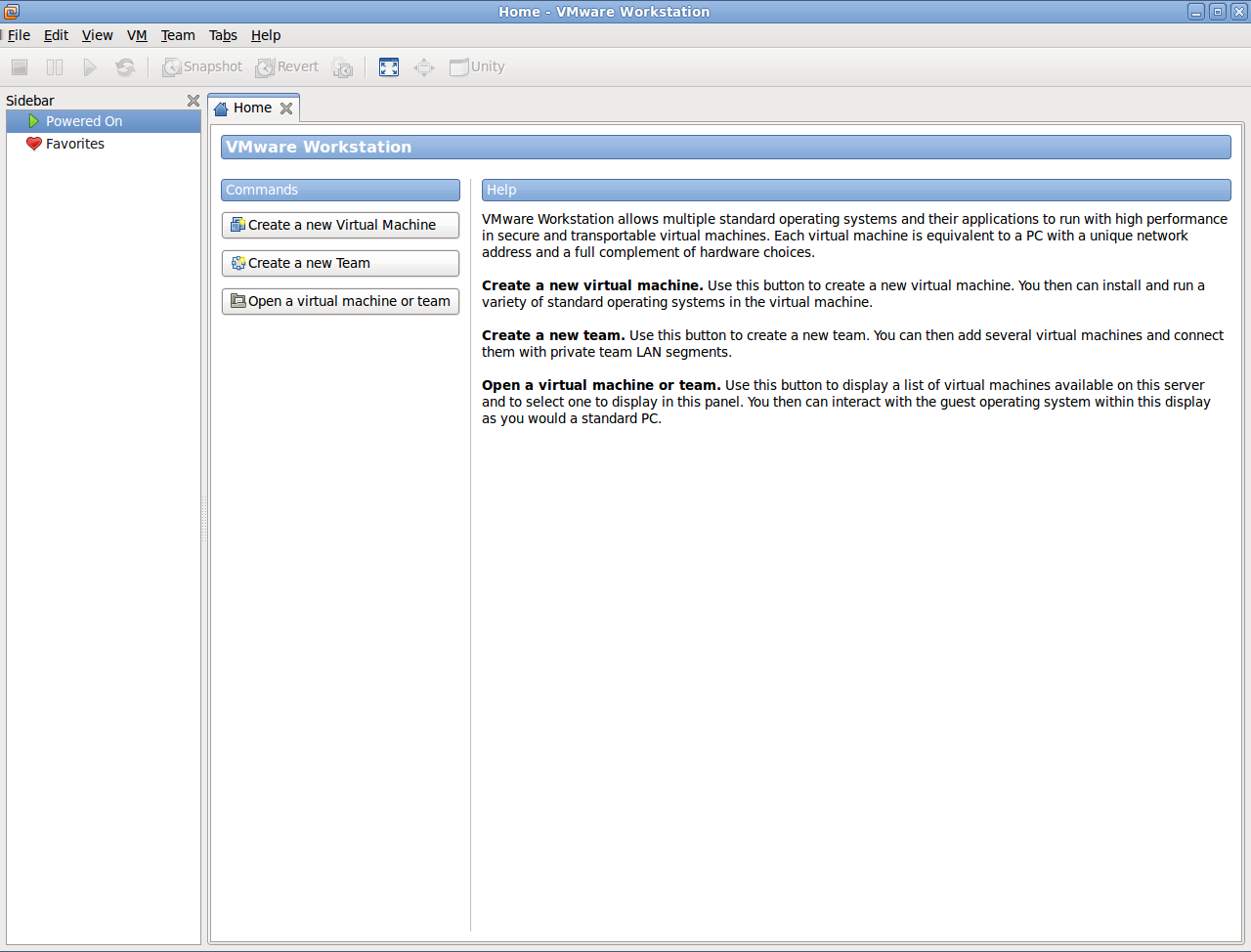Click the house icon on Home tab
This screenshot has height=952, width=1251.
click(x=221, y=108)
